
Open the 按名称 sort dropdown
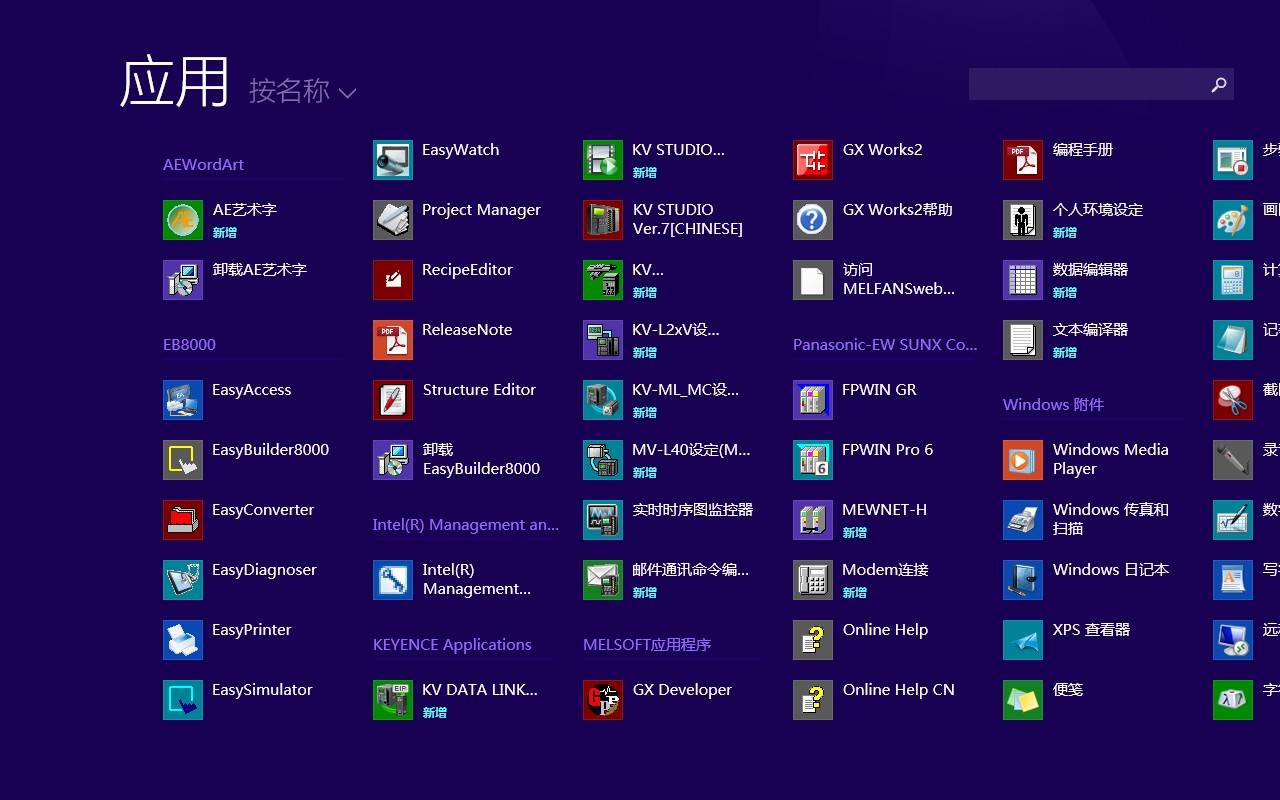point(289,91)
